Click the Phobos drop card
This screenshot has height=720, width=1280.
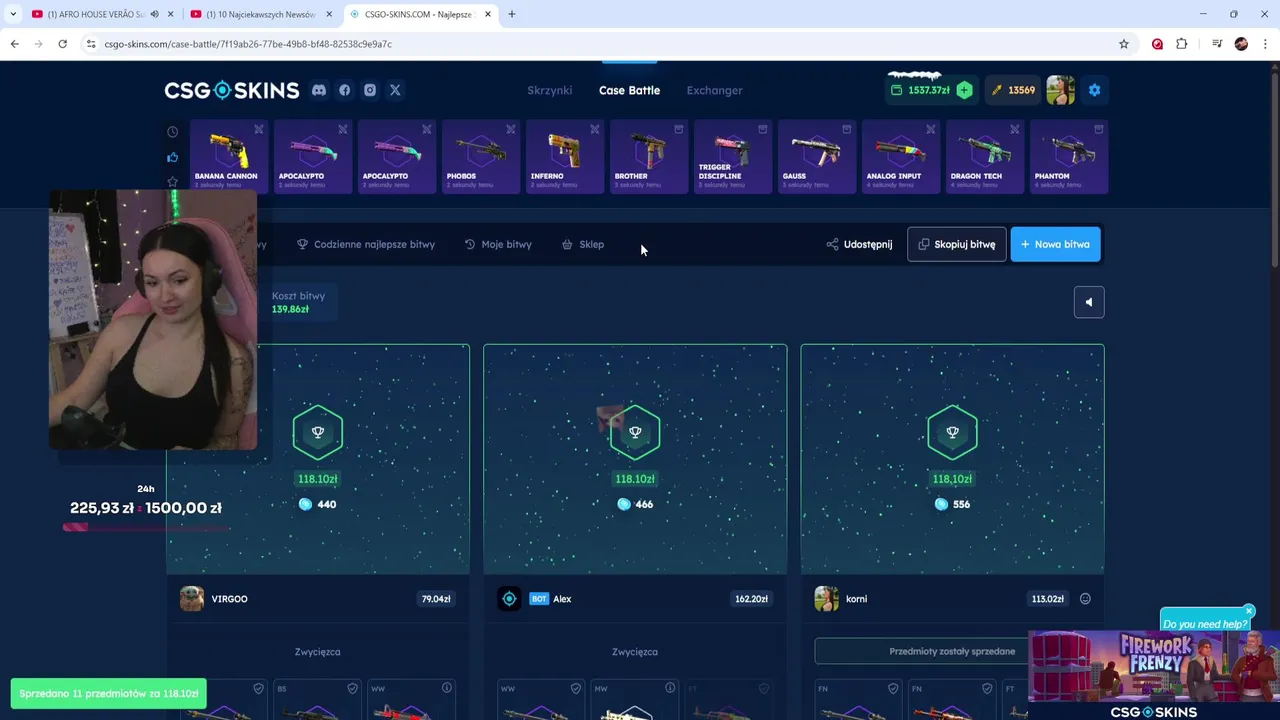coord(481,156)
